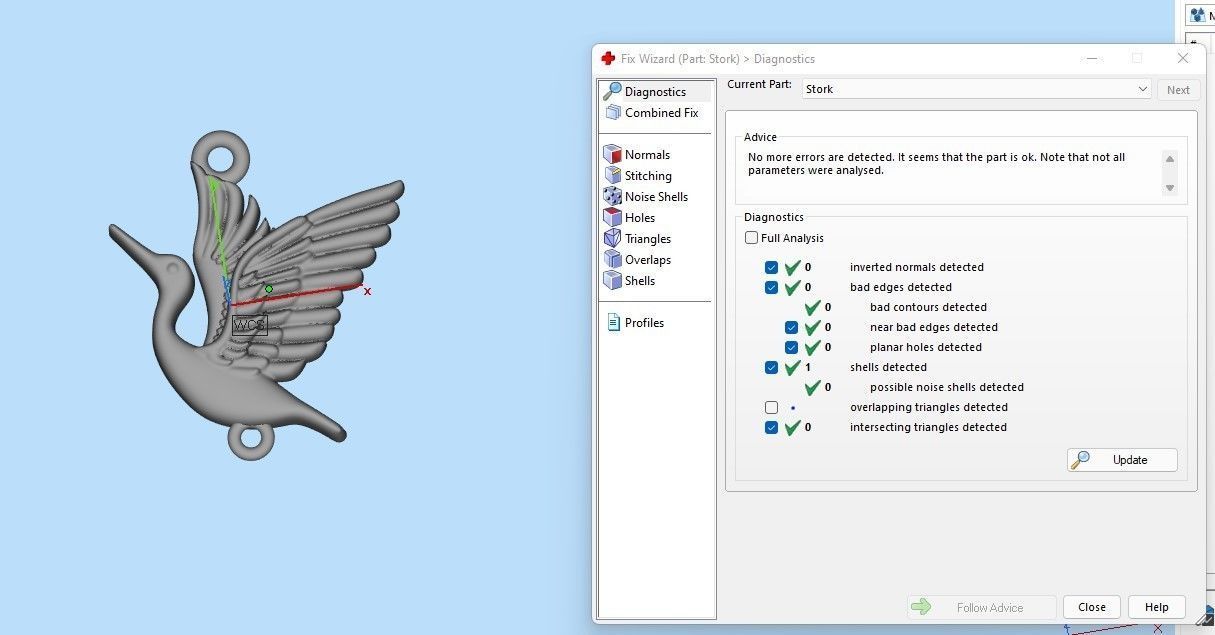Screen dimensions: 1215x635
Task: Click the 'possible noise shells detected' text
Action: coord(947,387)
